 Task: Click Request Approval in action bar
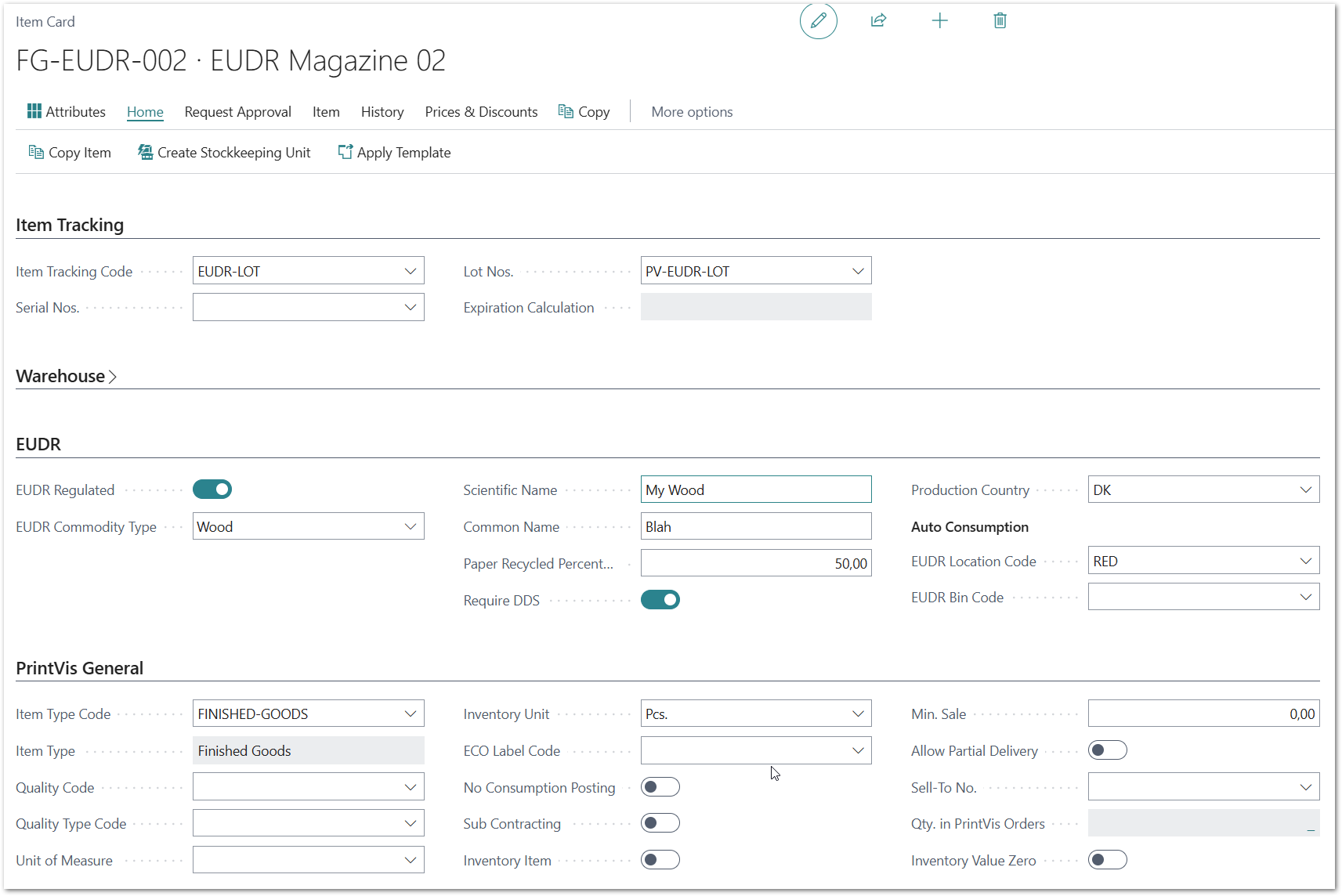[237, 112]
